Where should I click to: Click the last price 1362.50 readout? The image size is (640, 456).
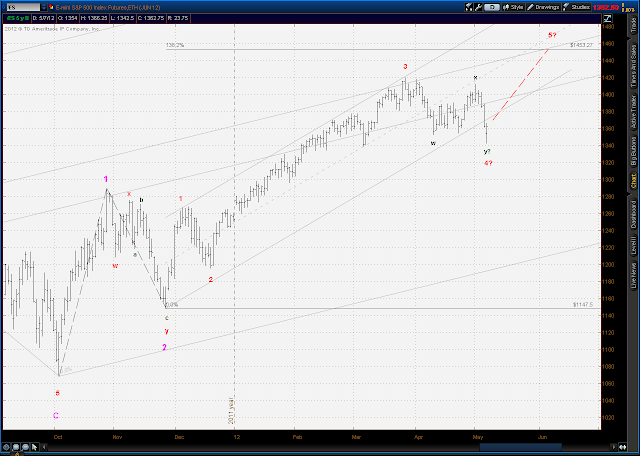[605, 7]
